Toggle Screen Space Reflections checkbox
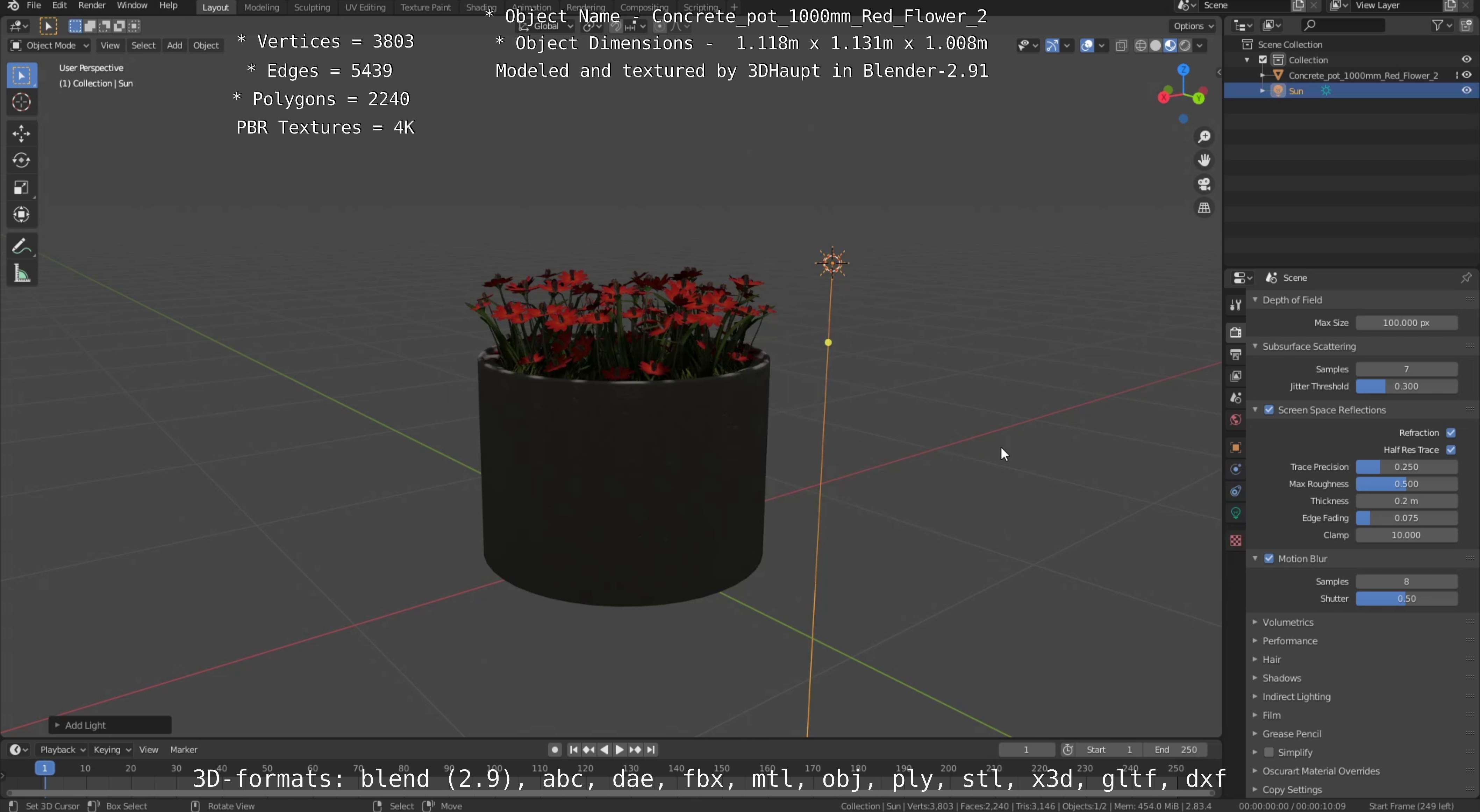The width and height of the screenshot is (1480, 812). [1269, 410]
